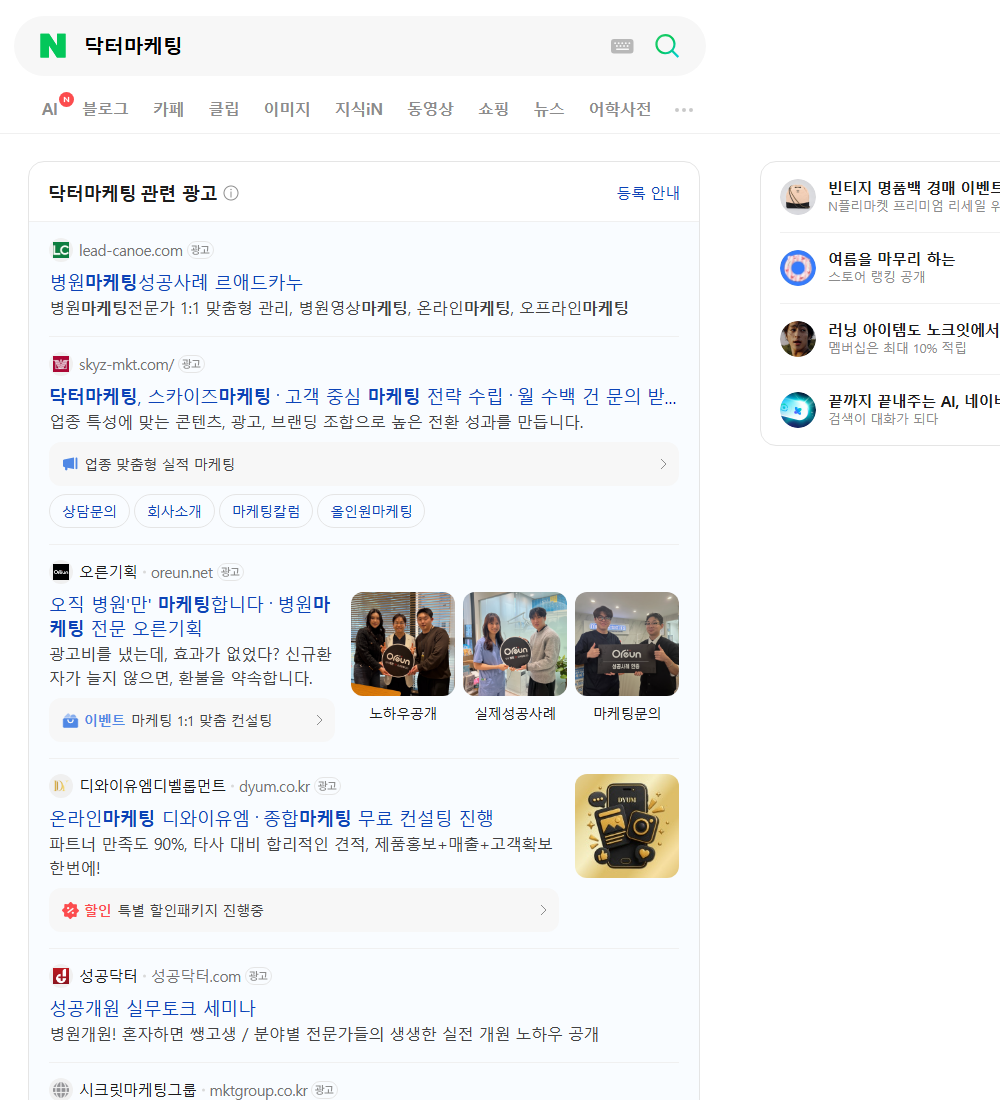Click the 실제성공사례 photo thumbnail

(x=515, y=644)
